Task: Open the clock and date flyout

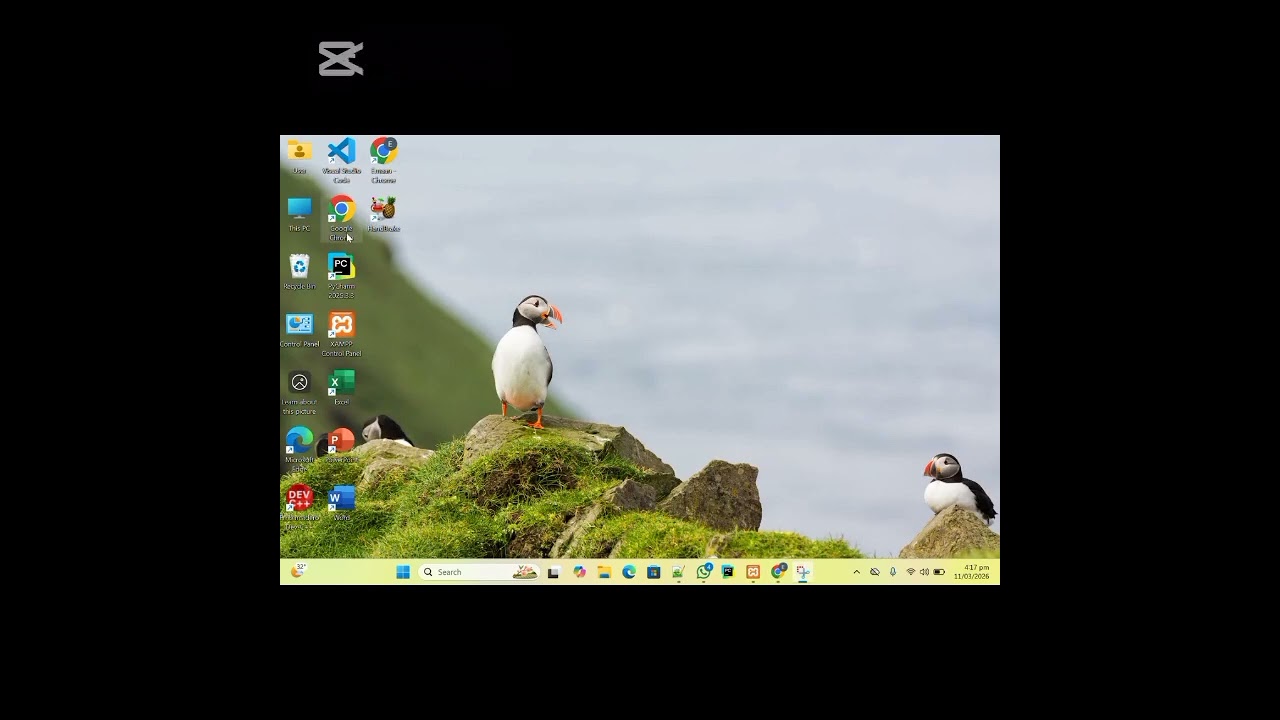Action: [x=972, y=572]
